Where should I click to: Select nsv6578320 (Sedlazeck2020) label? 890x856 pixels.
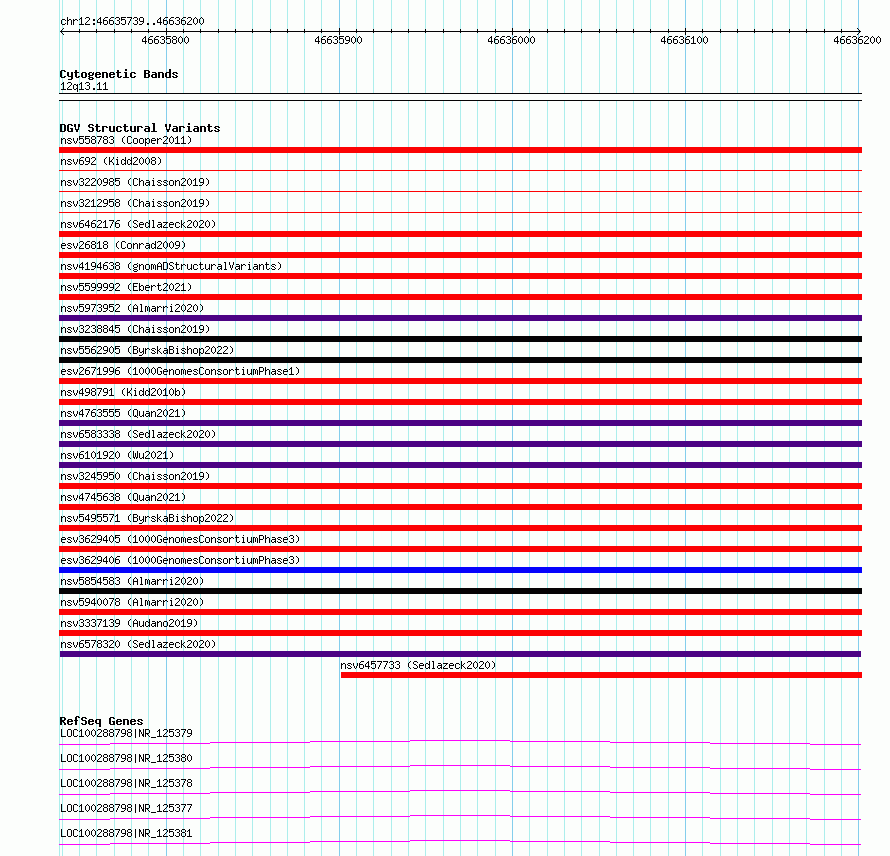click(x=138, y=644)
